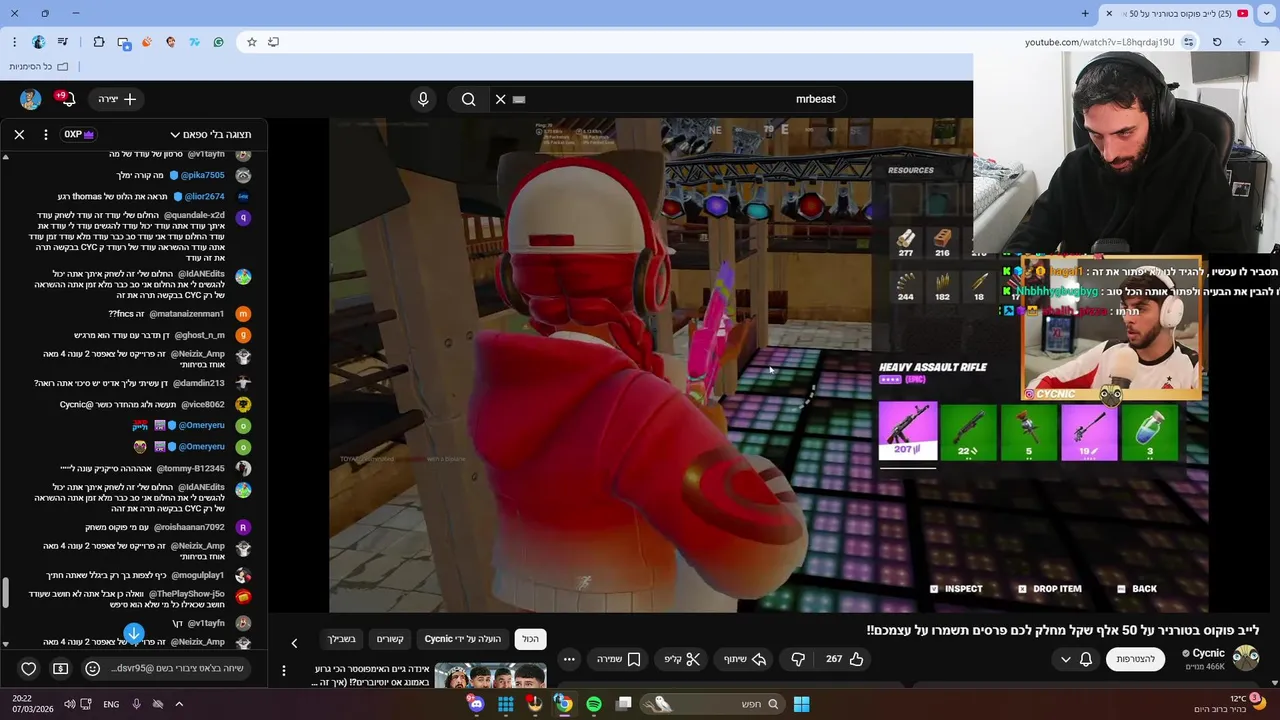Open the YouTube notifications bell with the 9+ badge
1280x720 pixels.
(65, 99)
